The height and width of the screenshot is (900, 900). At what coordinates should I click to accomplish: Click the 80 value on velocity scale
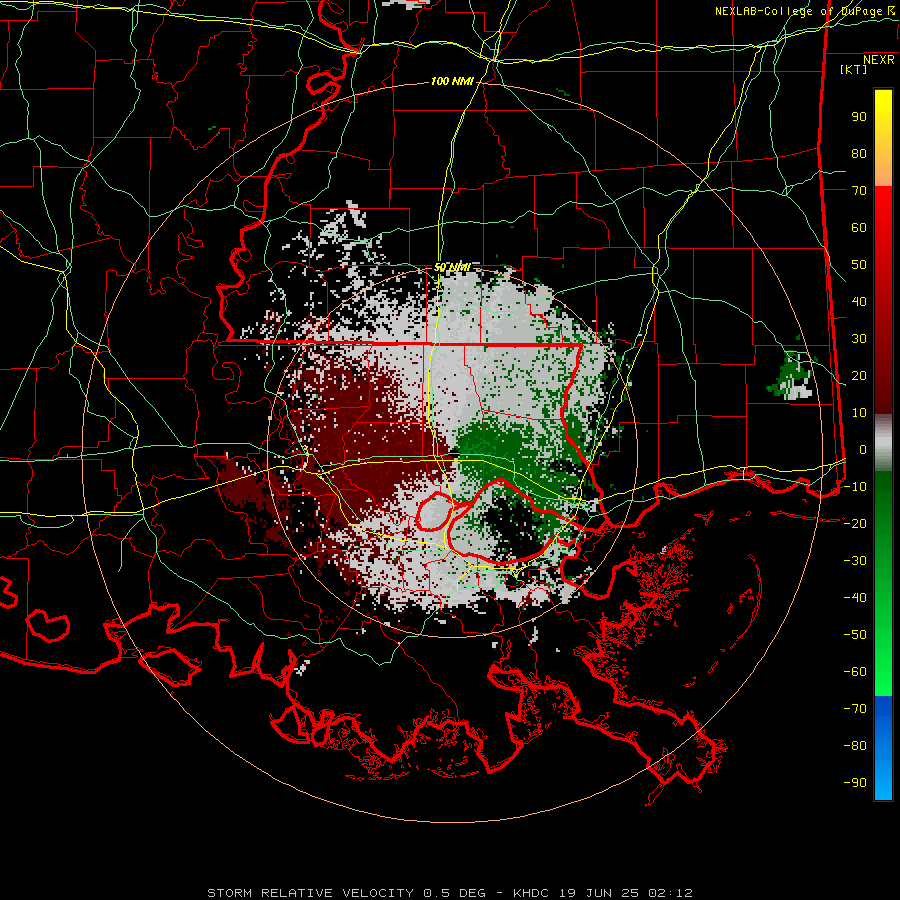coord(859,154)
